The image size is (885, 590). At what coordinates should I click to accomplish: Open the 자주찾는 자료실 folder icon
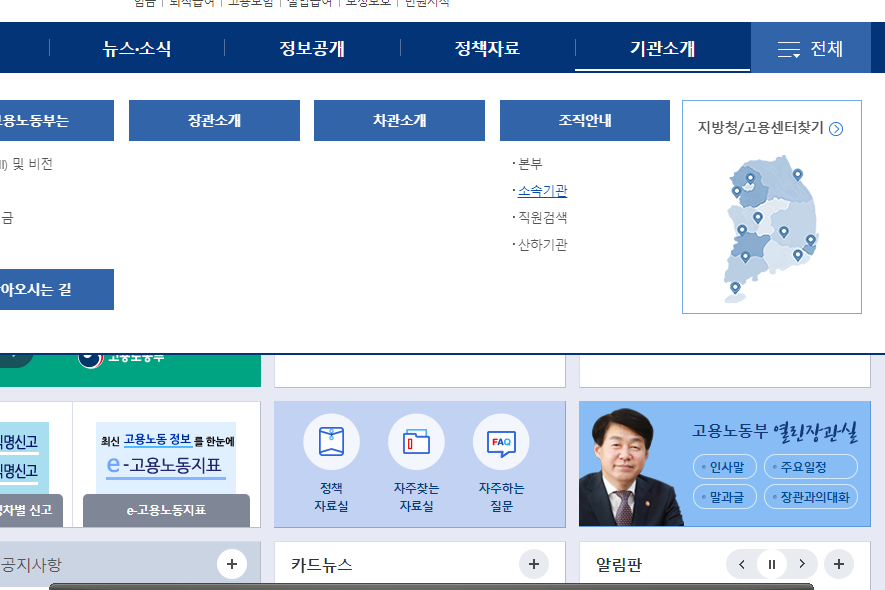(x=416, y=442)
